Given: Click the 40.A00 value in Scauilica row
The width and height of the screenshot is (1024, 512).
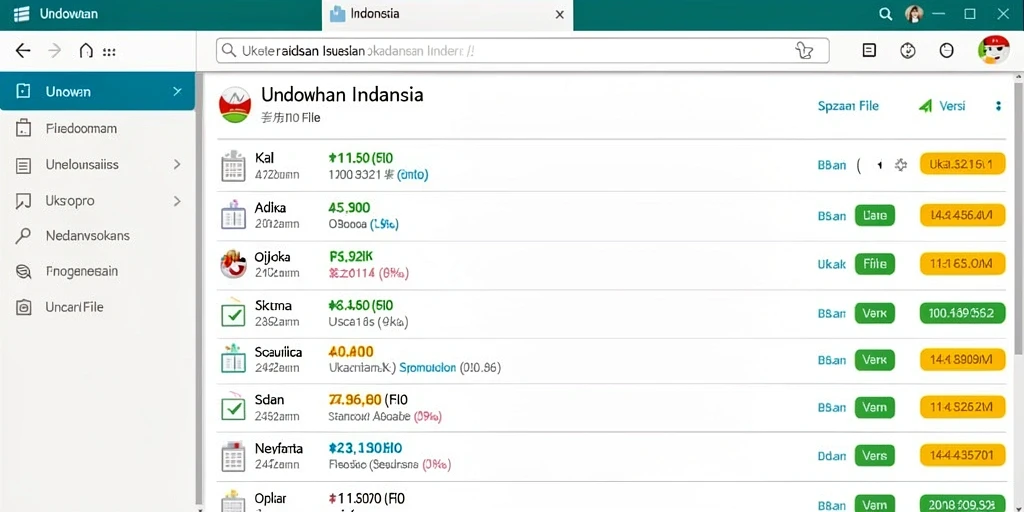Looking at the screenshot, I should 351,352.
